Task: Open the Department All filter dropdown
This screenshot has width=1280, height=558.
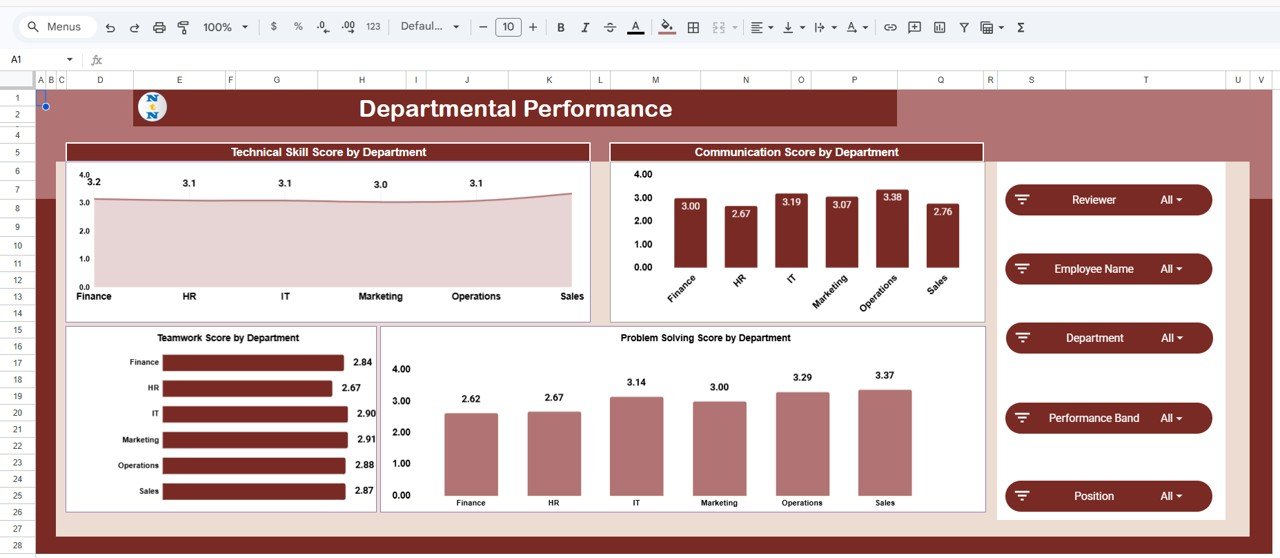Action: pyautogui.click(x=1171, y=338)
